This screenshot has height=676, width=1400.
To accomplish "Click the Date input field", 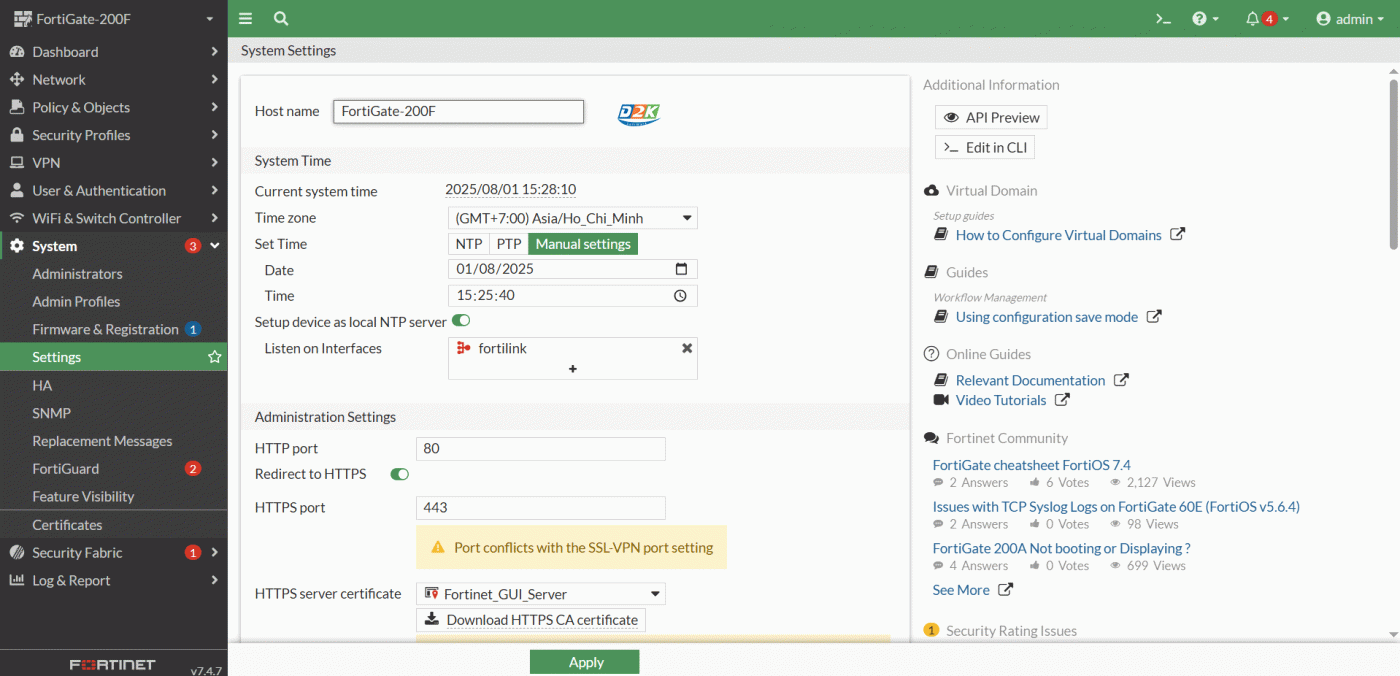I will point(573,269).
